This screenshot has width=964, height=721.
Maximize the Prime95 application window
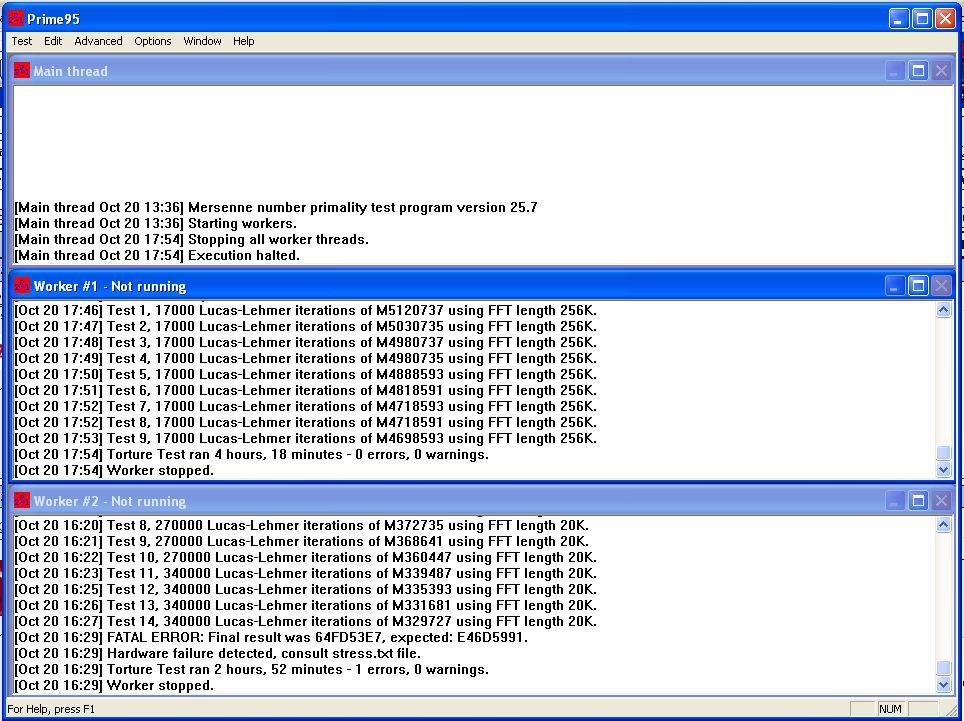[x=922, y=18]
